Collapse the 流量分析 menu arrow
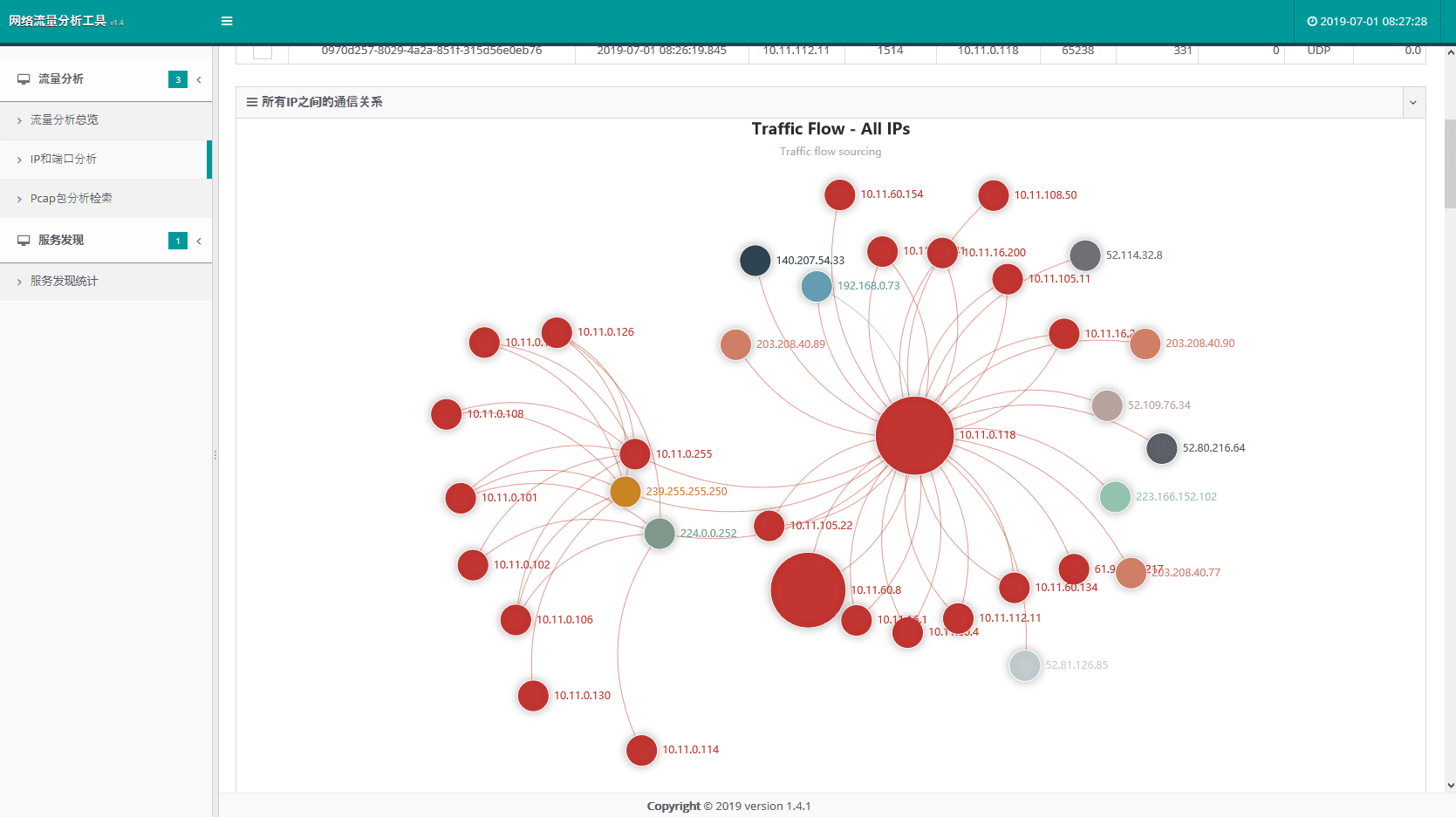Image resolution: width=1456 pixels, height=817 pixels. [x=199, y=80]
